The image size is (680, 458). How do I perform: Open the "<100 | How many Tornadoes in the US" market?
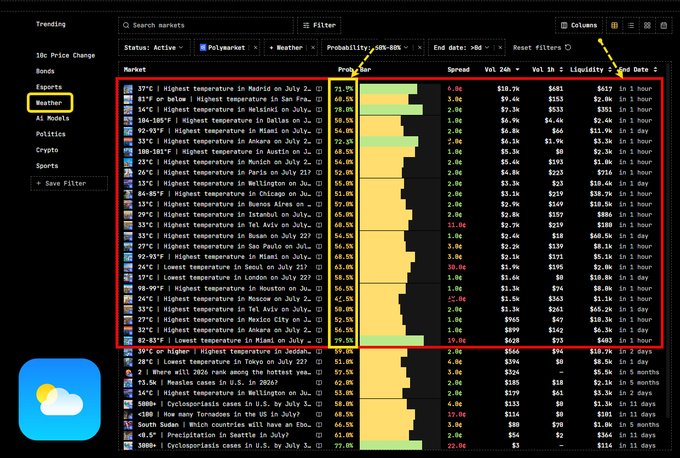(x=217, y=415)
